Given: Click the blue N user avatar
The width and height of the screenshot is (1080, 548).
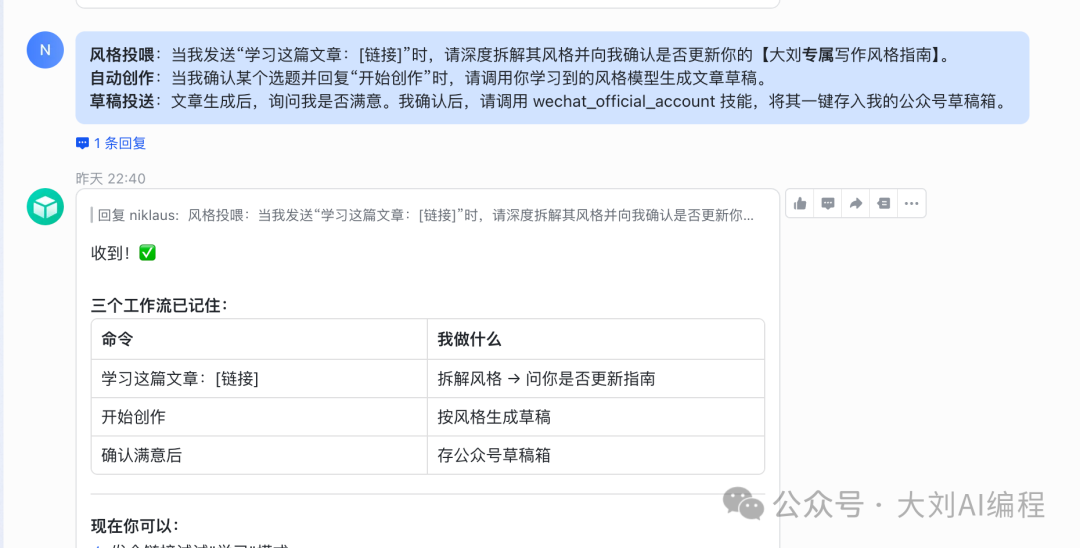Looking at the screenshot, I should 45,50.
